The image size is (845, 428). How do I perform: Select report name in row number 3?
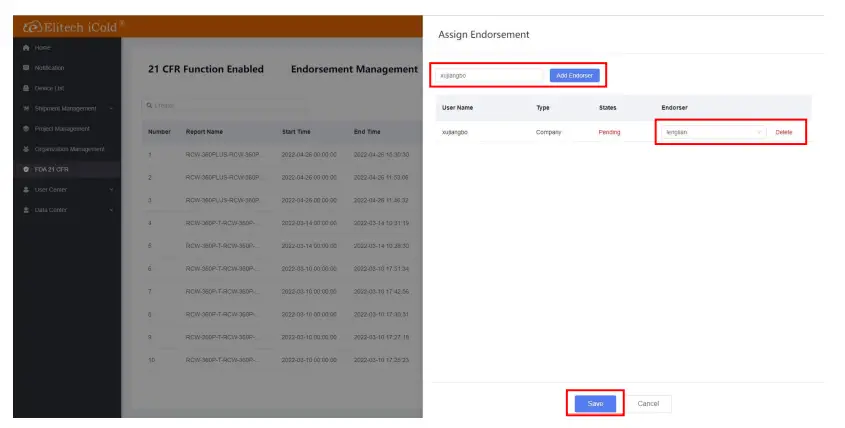223,200
